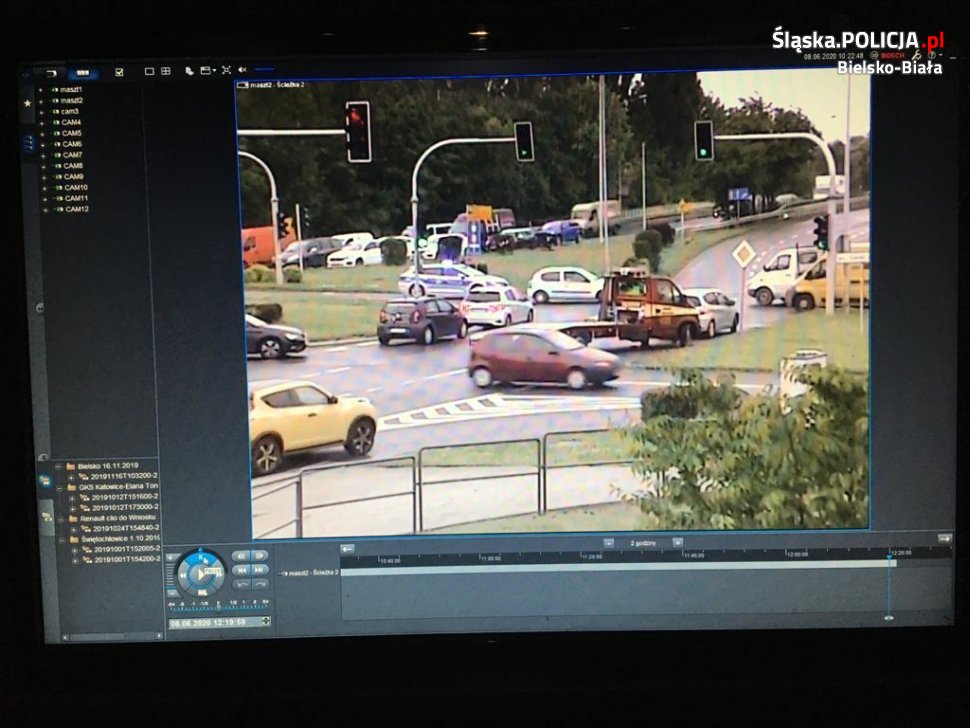Open the highlighted camera list sidebar tab

(x=28, y=143)
